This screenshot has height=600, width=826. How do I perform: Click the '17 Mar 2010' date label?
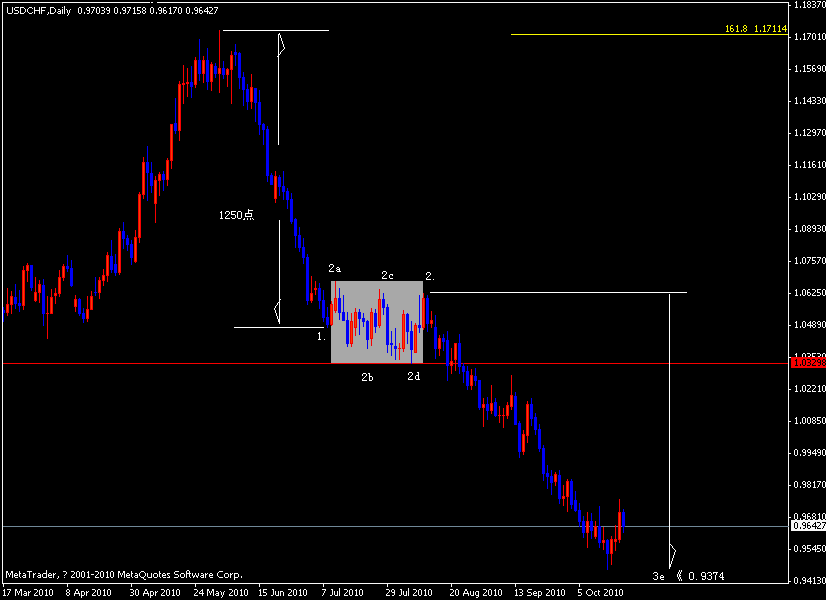coord(28,593)
